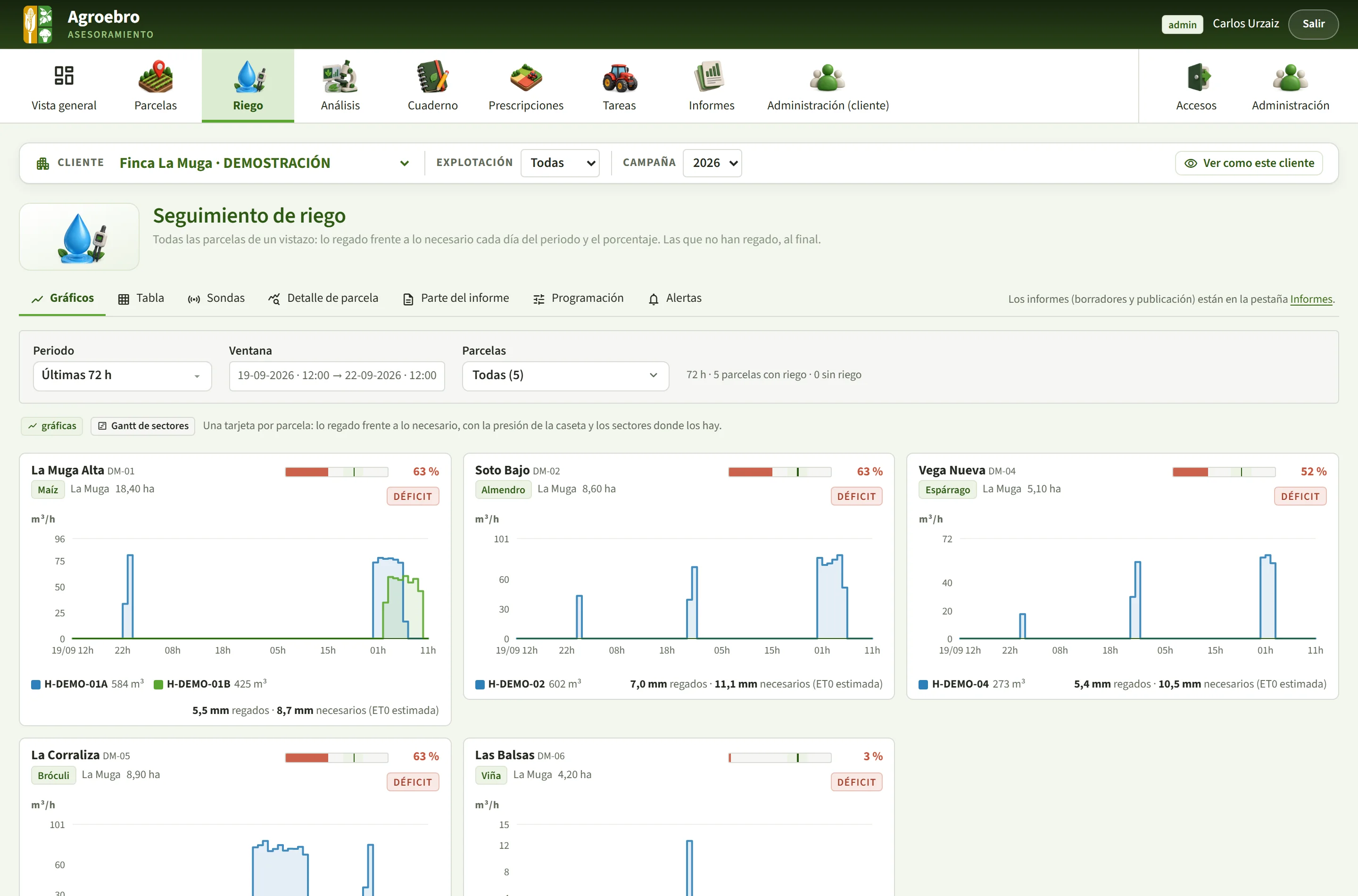The height and width of the screenshot is (896, 1358).
Task: Open Administración (cliente) people icon
Action: pyautogui.click(x=828, y=77)
